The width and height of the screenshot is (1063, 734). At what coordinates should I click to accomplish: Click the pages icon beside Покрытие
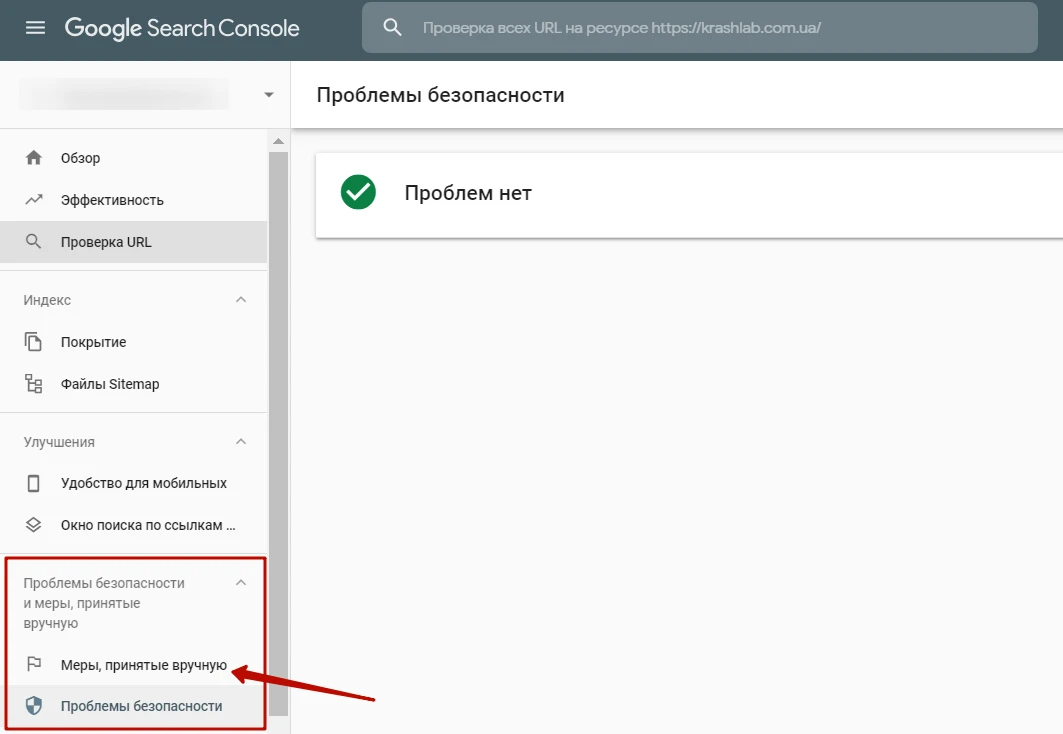point(34,342)
